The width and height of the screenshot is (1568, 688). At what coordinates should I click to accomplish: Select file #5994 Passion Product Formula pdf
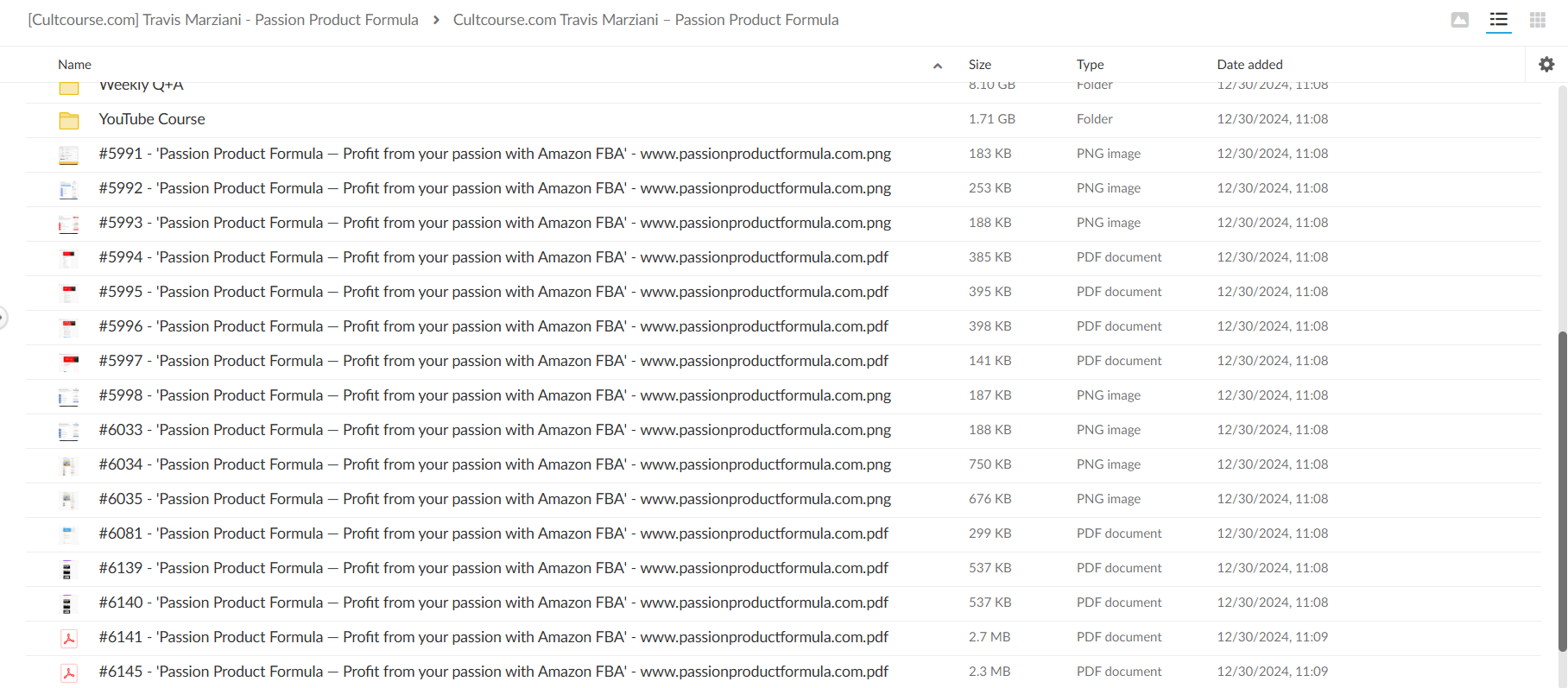[494, 257]
